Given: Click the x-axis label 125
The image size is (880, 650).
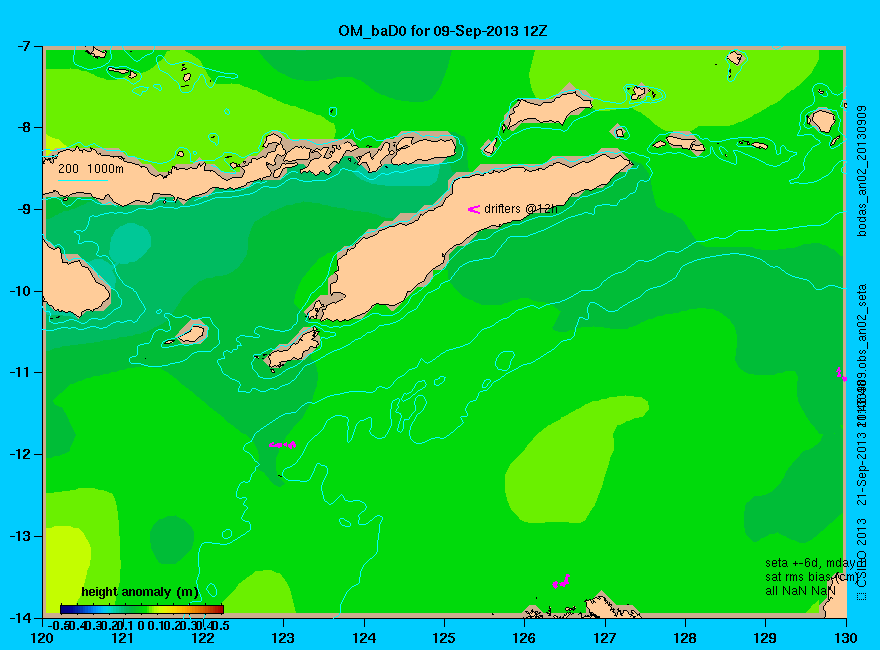Looking at the screenshot, I should 444,638.
